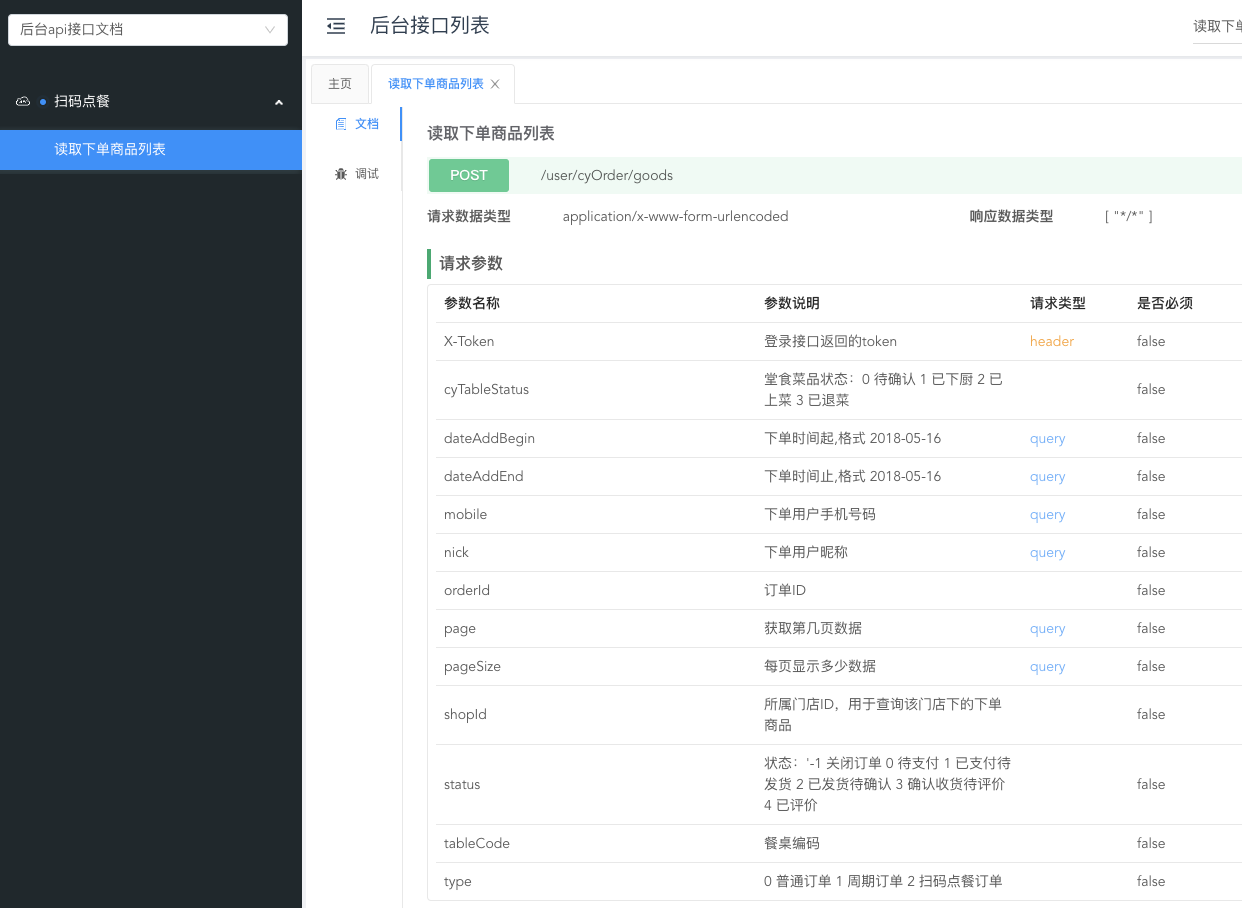The height and width of the screenshot is (908, 1242).
Task: Select the 读取下单商品列表 tab
Action: point(435,84)
